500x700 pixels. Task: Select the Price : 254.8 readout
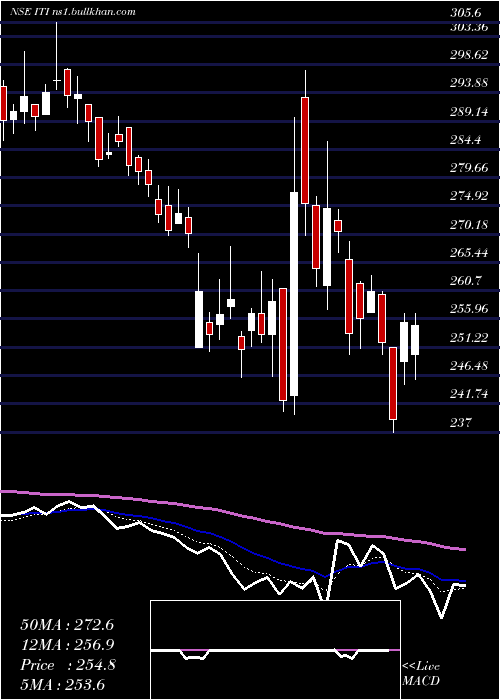(68, 665)
